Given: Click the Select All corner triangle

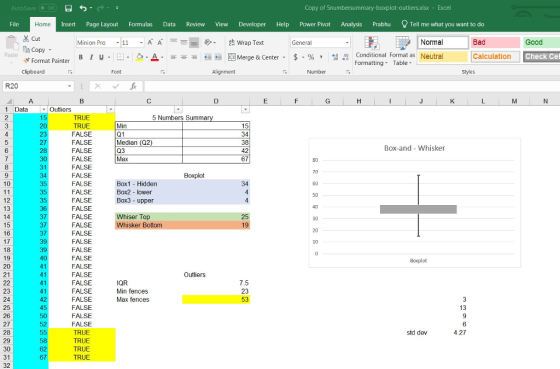Looking at the screenshot, I should tap(9, 101).
